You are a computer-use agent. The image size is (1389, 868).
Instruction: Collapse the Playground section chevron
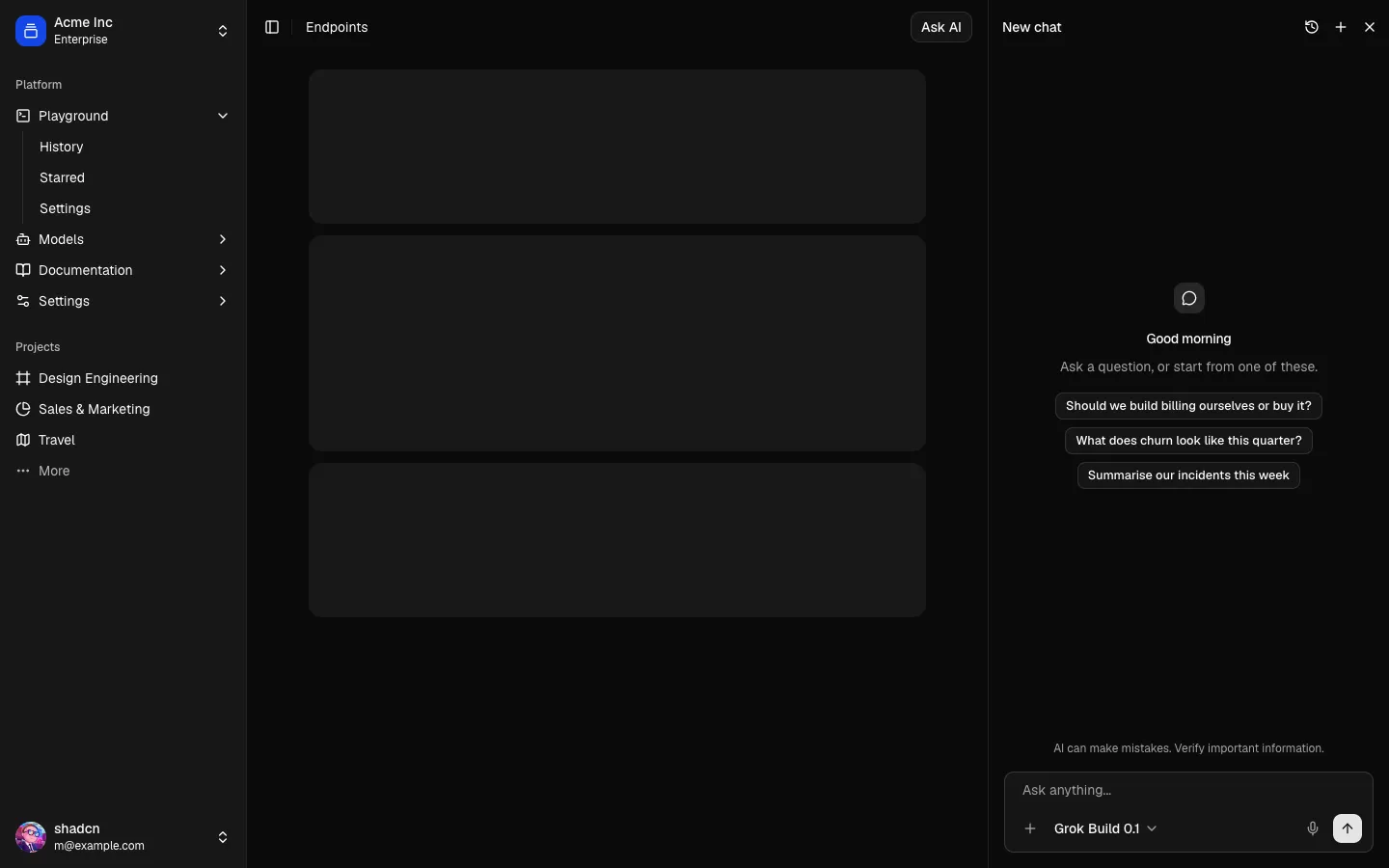223,116
